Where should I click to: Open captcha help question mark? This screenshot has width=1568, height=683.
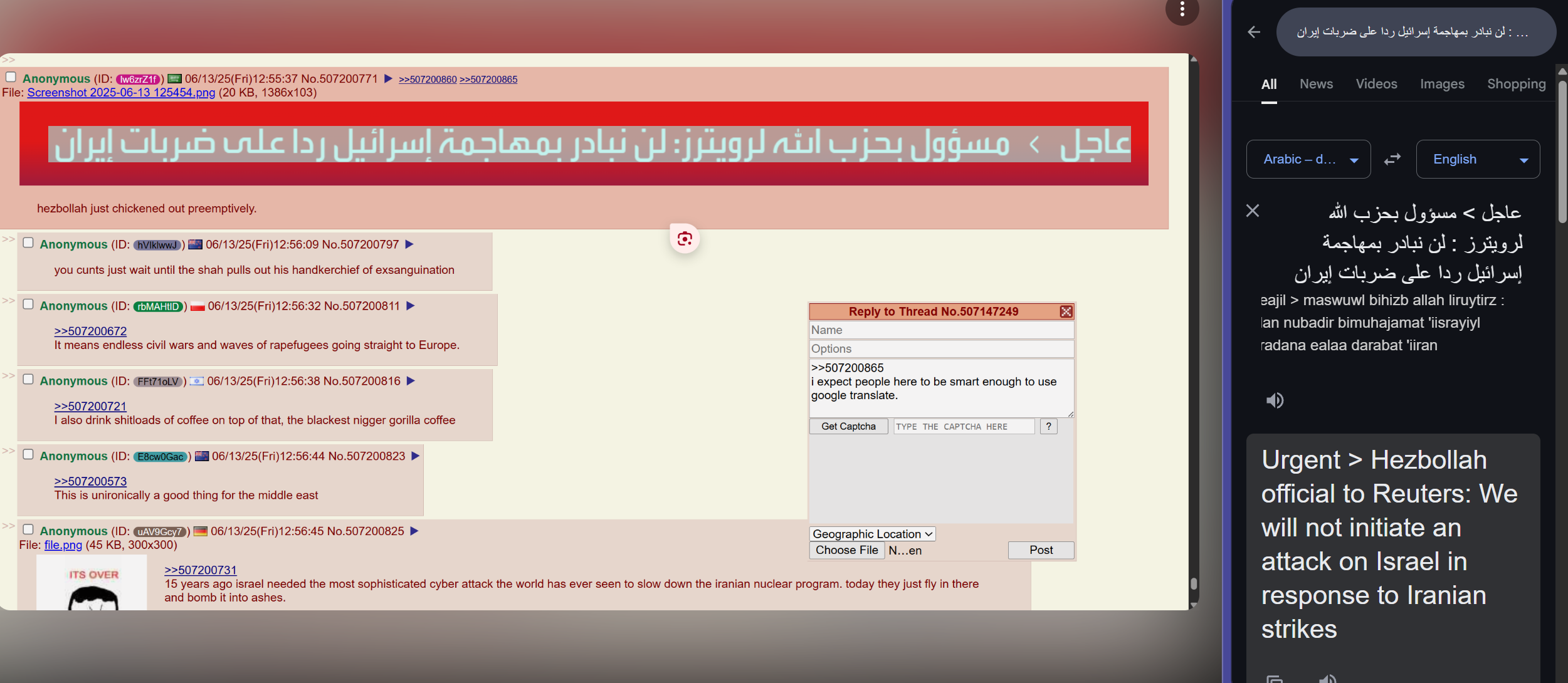(1048, 426)
